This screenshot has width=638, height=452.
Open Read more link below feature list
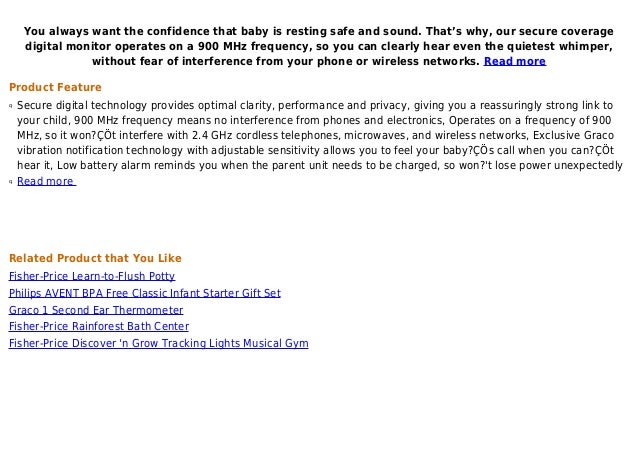(x=46, y=181)
